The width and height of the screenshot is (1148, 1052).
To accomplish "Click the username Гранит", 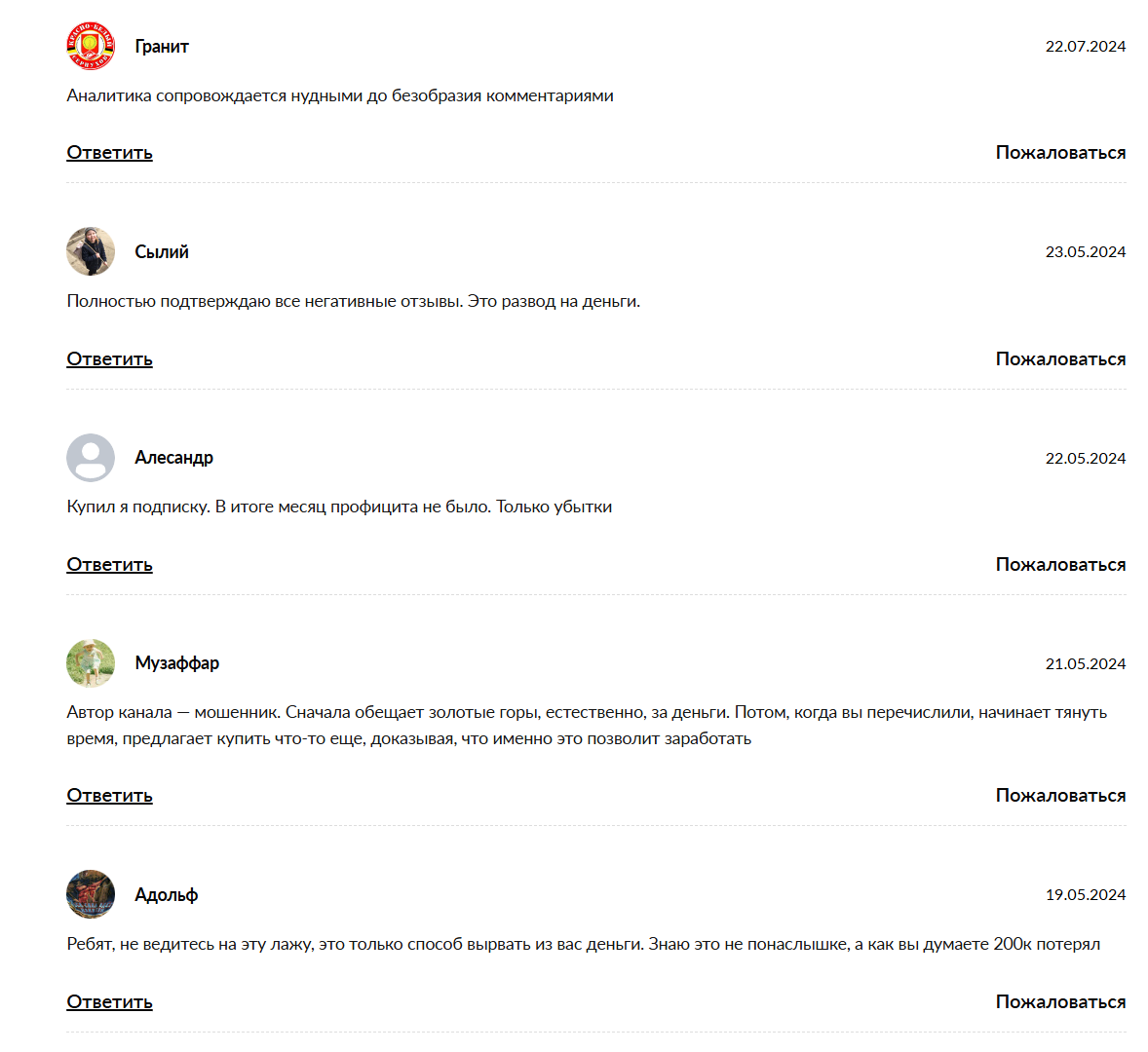I will [162, 47].
